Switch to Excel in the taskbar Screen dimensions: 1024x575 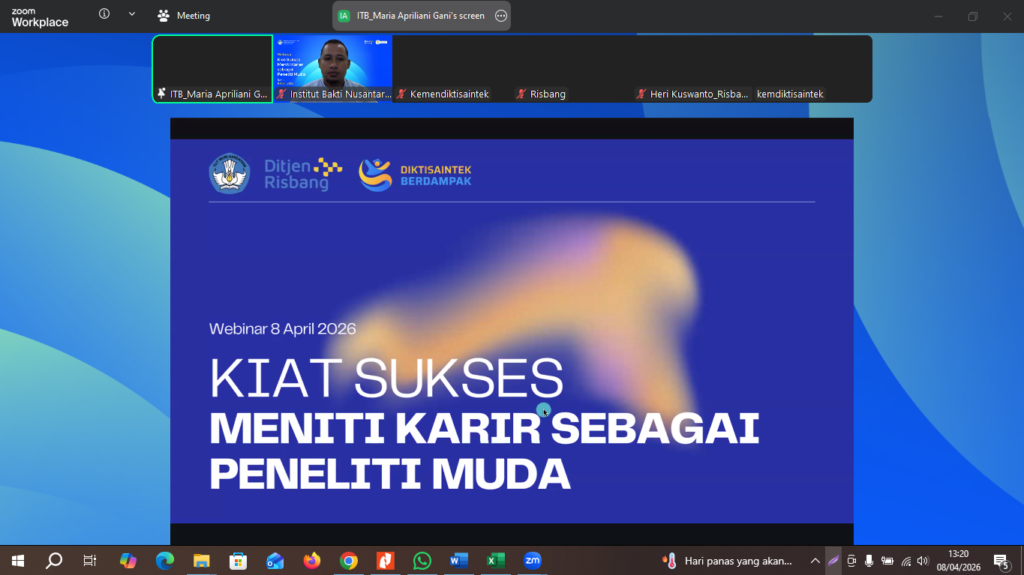point(495,560)
